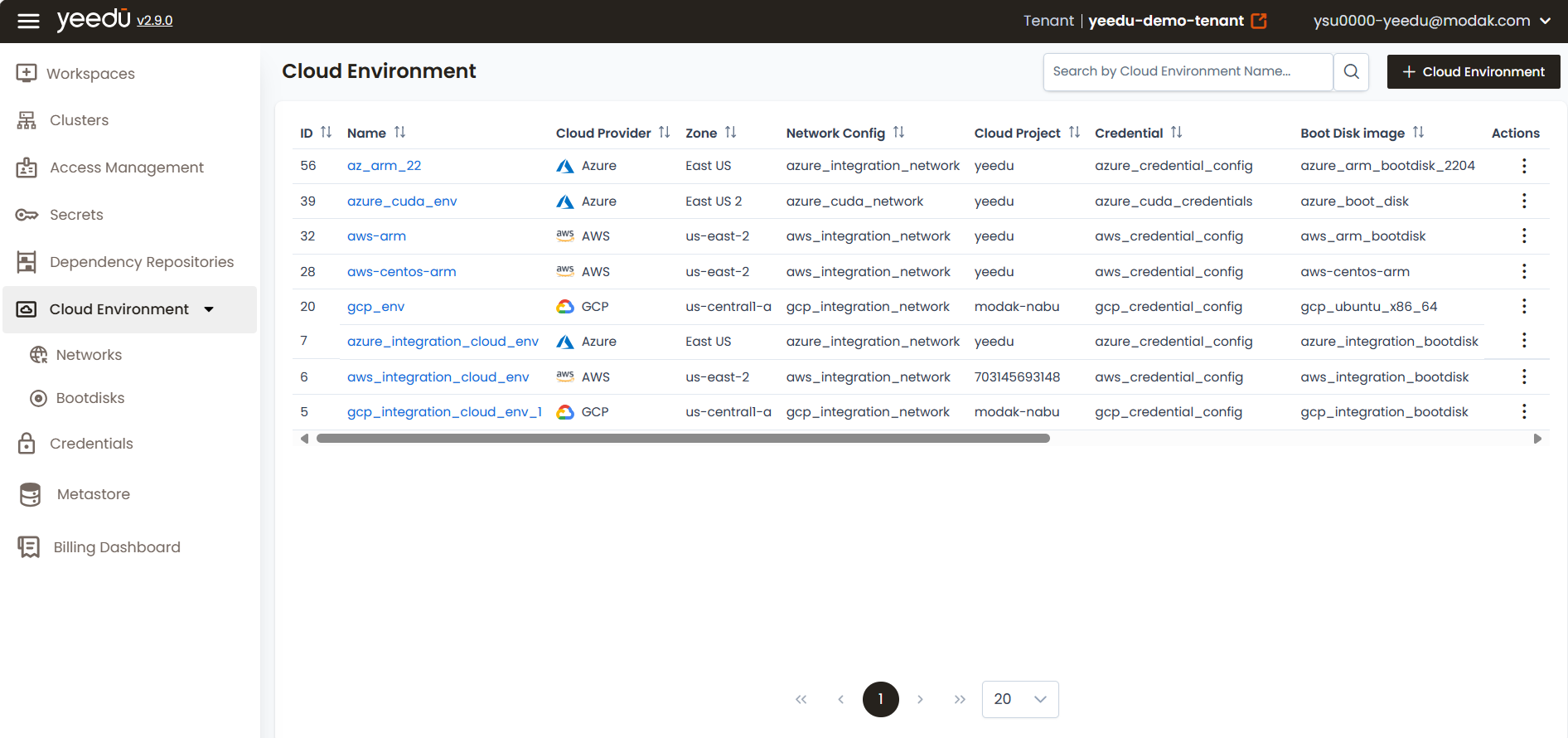The height and width of the screenshot is (738, 1568).
Task: Open Metastore in the sidebar
Action: point(75,494)
